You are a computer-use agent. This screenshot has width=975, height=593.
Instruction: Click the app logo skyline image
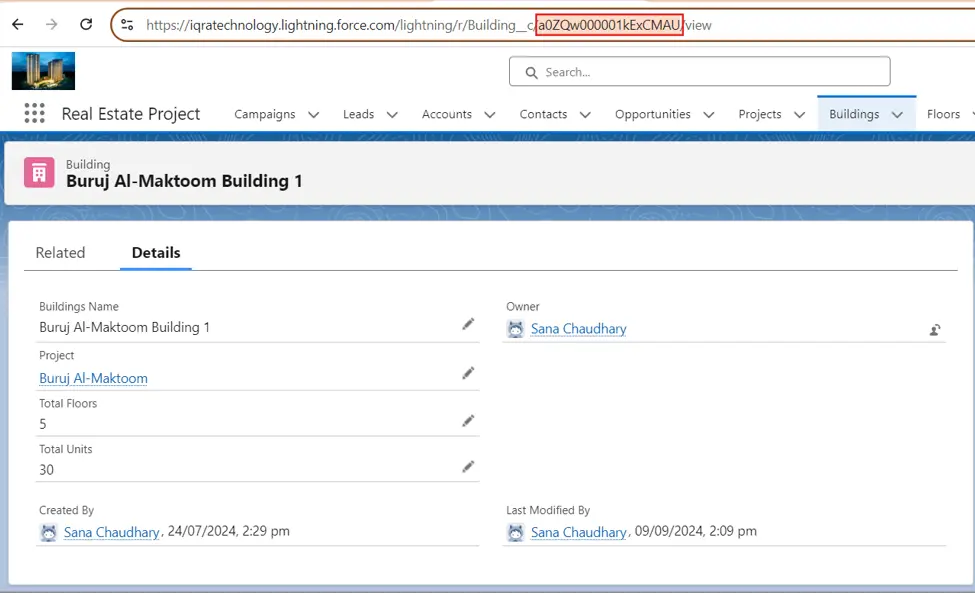pyautogui.click(x=44, y=71)
